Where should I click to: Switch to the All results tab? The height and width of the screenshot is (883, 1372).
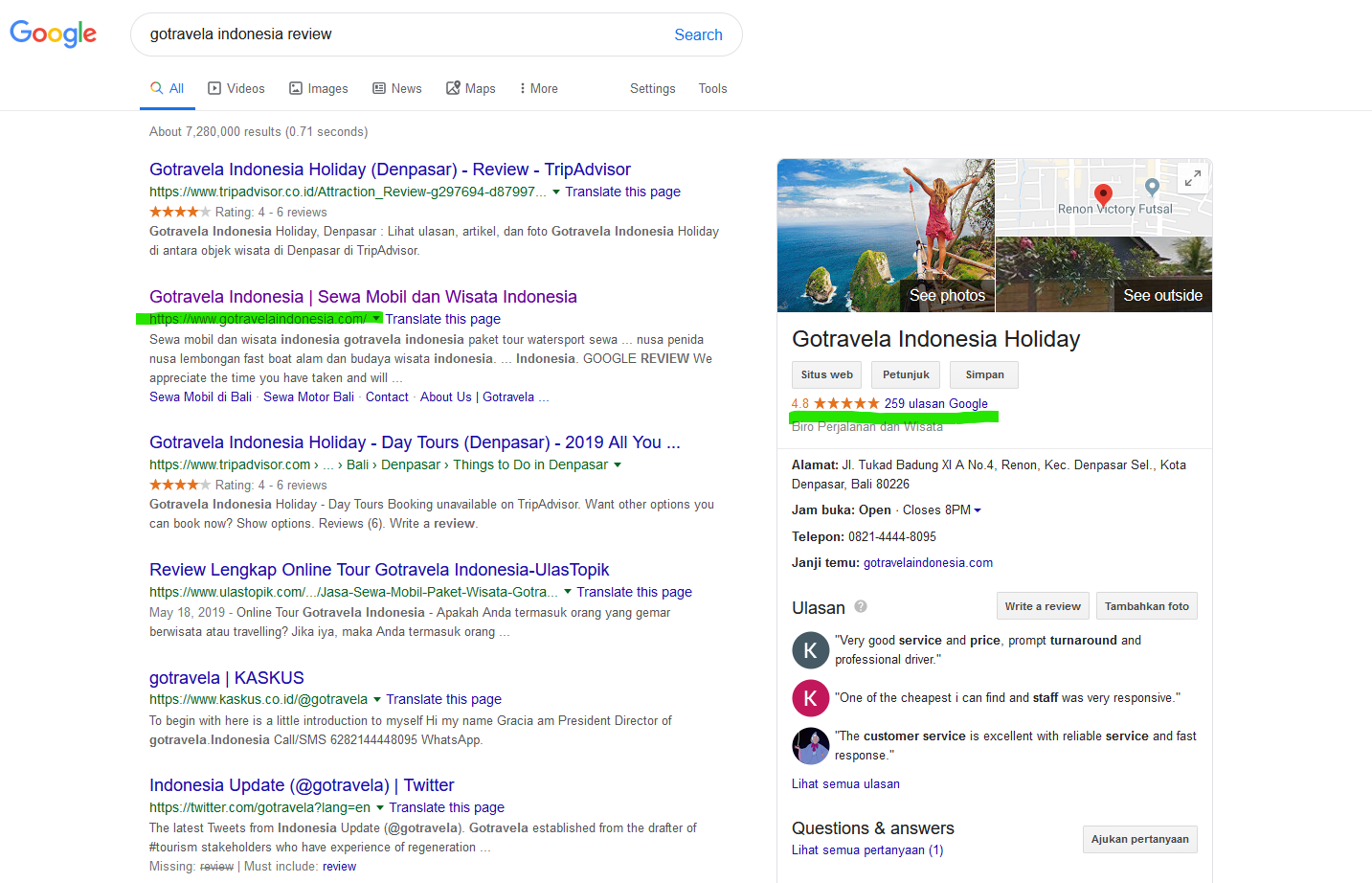pyautogui.click(x=168, y=88)
